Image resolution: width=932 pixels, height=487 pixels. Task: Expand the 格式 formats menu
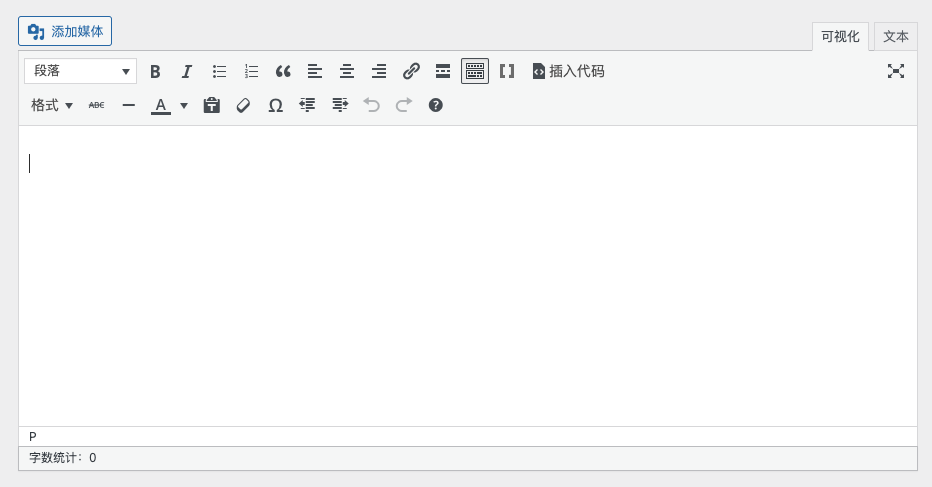(x=52, y=105)
